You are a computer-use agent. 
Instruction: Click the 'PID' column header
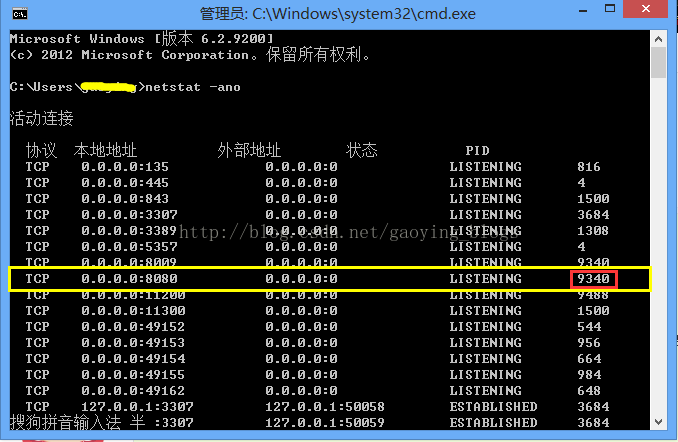point(477,151)
